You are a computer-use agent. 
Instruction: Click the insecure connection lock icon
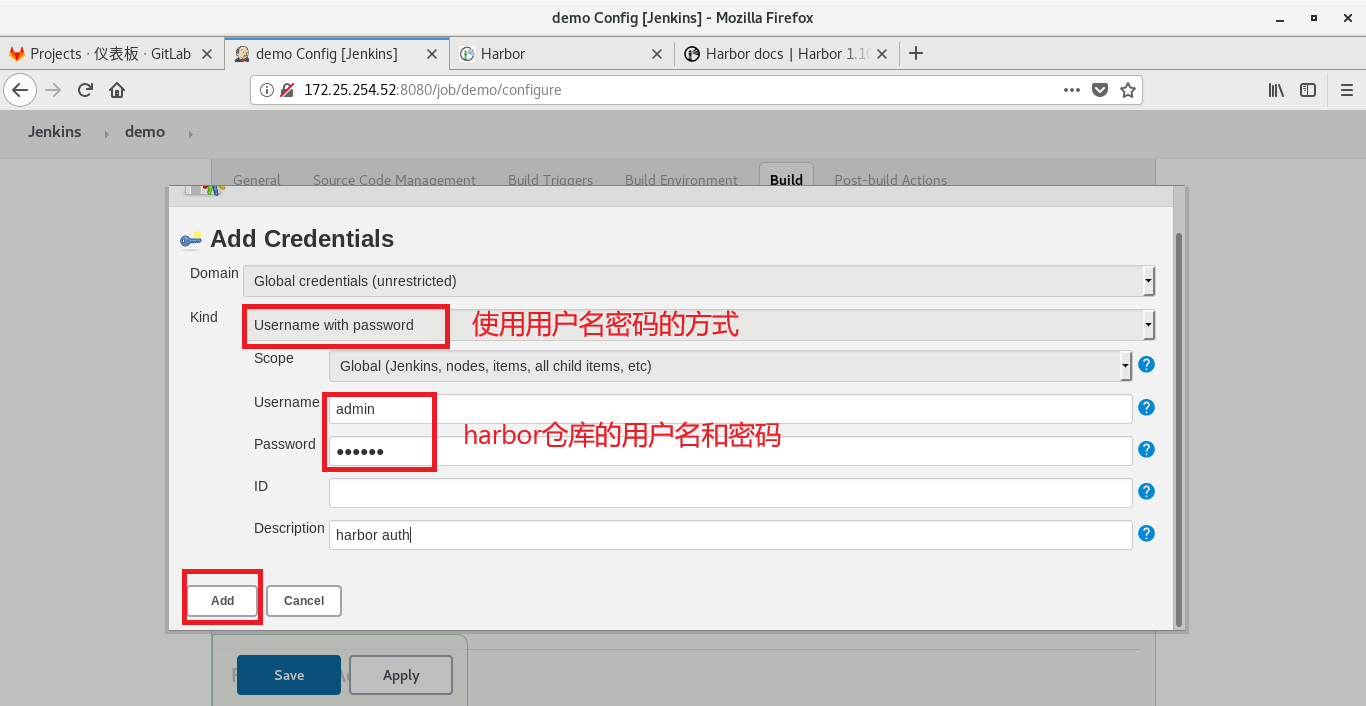[x=287, y=90]
